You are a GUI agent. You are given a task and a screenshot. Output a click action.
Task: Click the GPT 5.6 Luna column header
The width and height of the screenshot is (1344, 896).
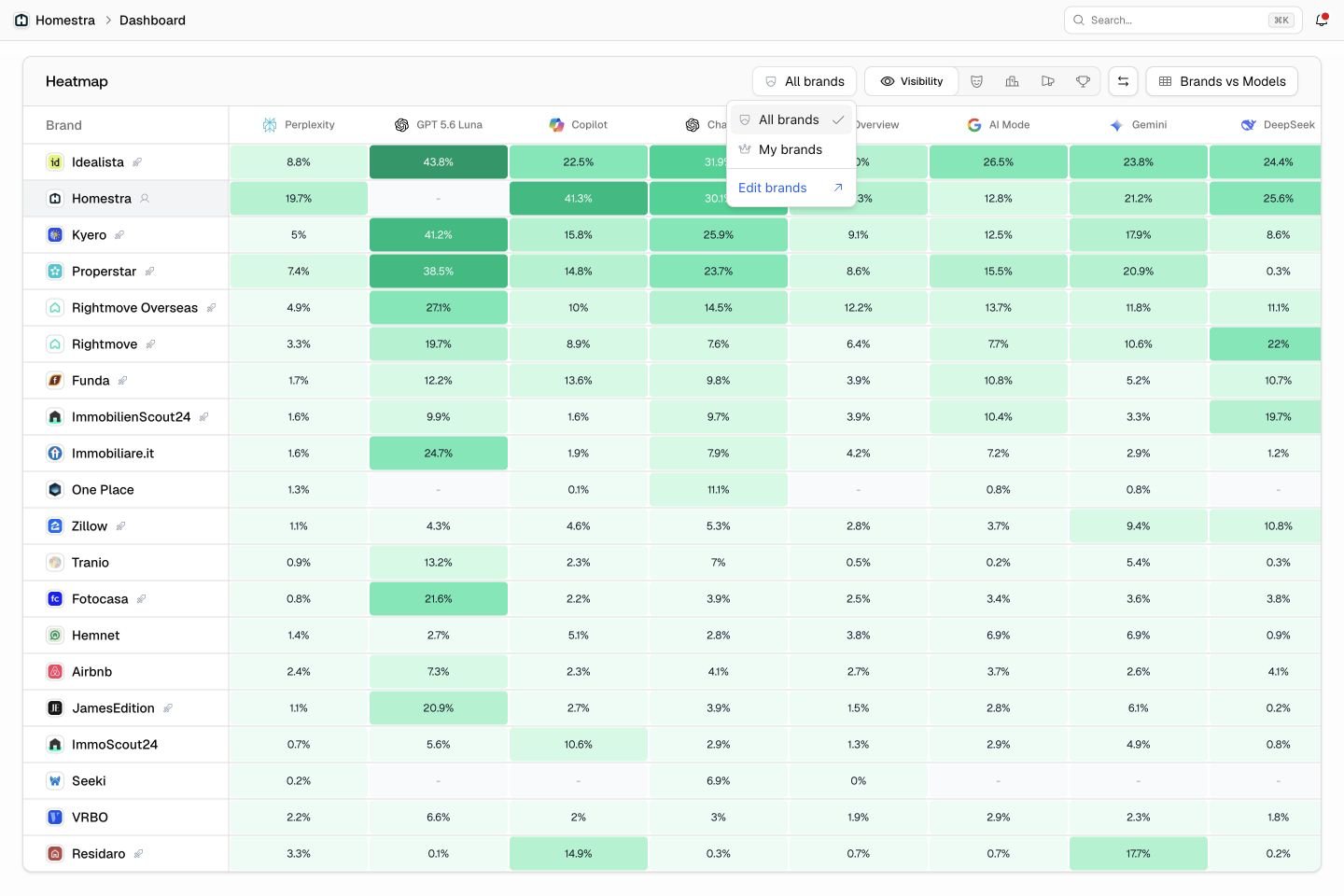[x=439, y=125]
